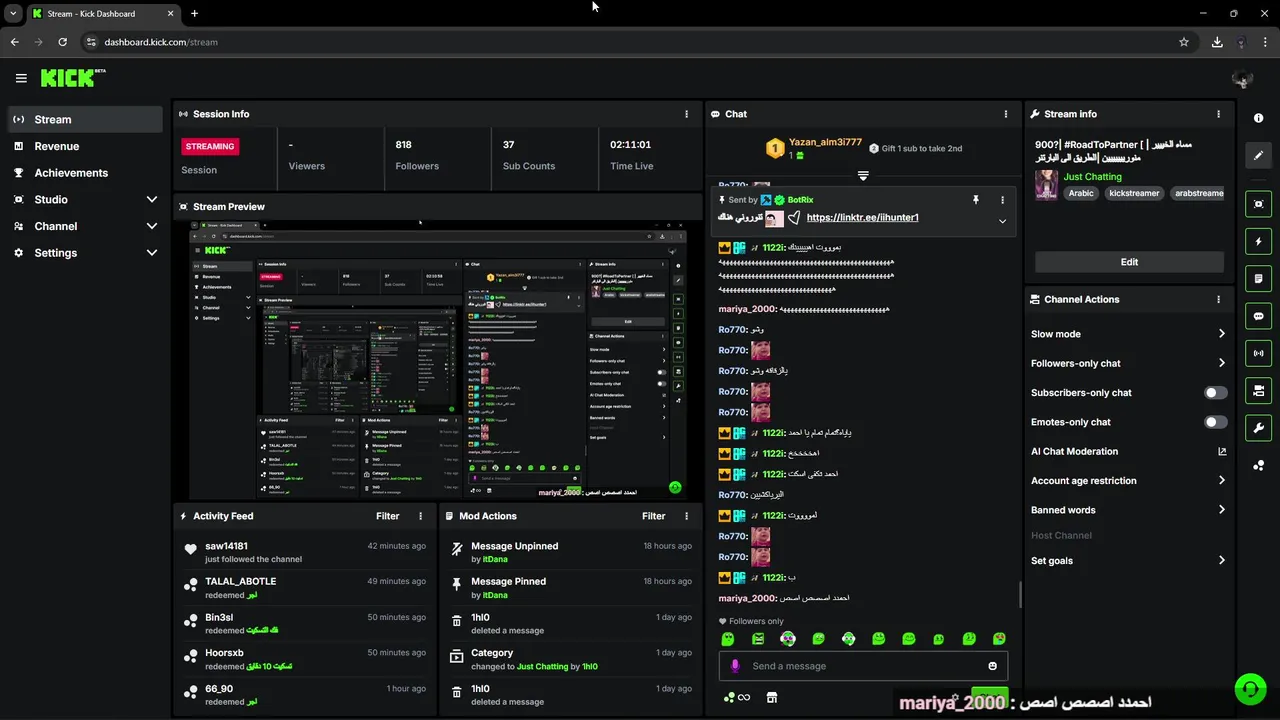This screenshot has height=720, width=1280.
Task: Bookmark this page with the star
Action: pyautogui.click(x=1184, y=42)
